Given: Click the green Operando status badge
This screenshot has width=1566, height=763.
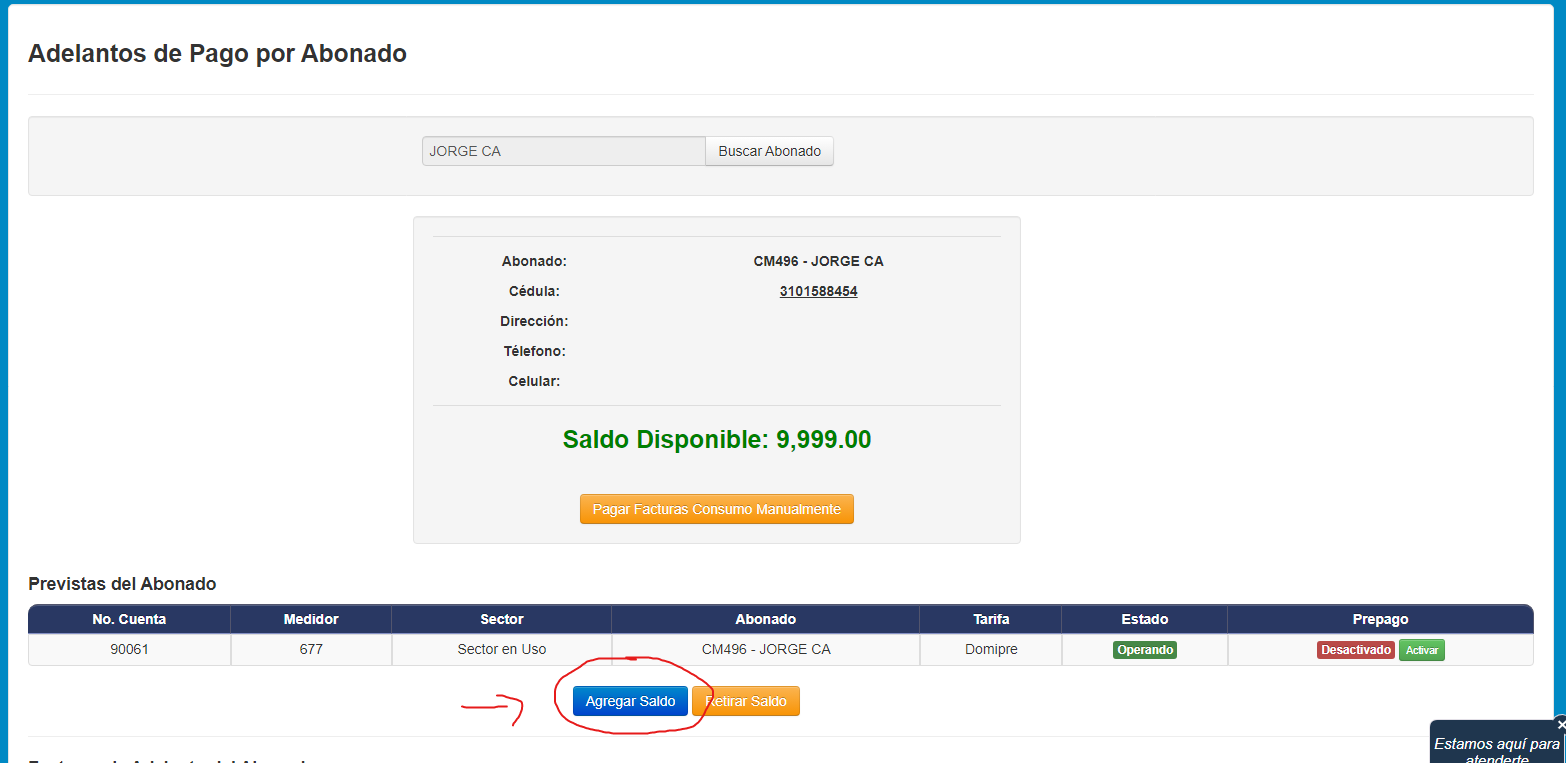Looking at the screenshot, I should (x=1145, y=650).
